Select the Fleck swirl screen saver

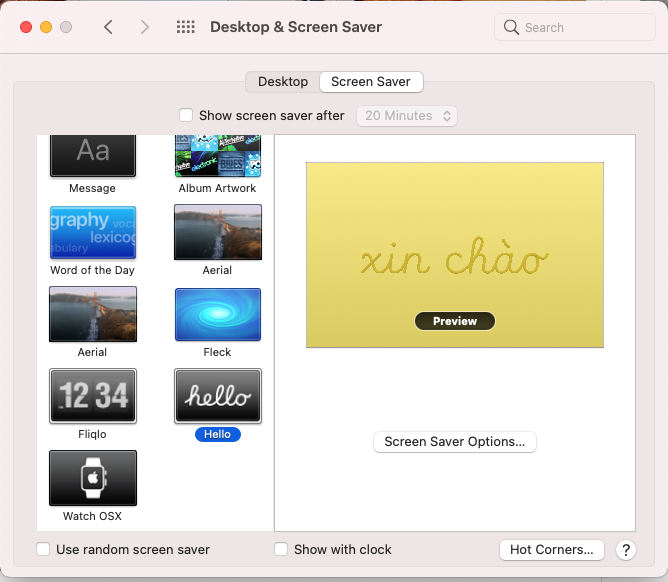[x=217, y=315]
